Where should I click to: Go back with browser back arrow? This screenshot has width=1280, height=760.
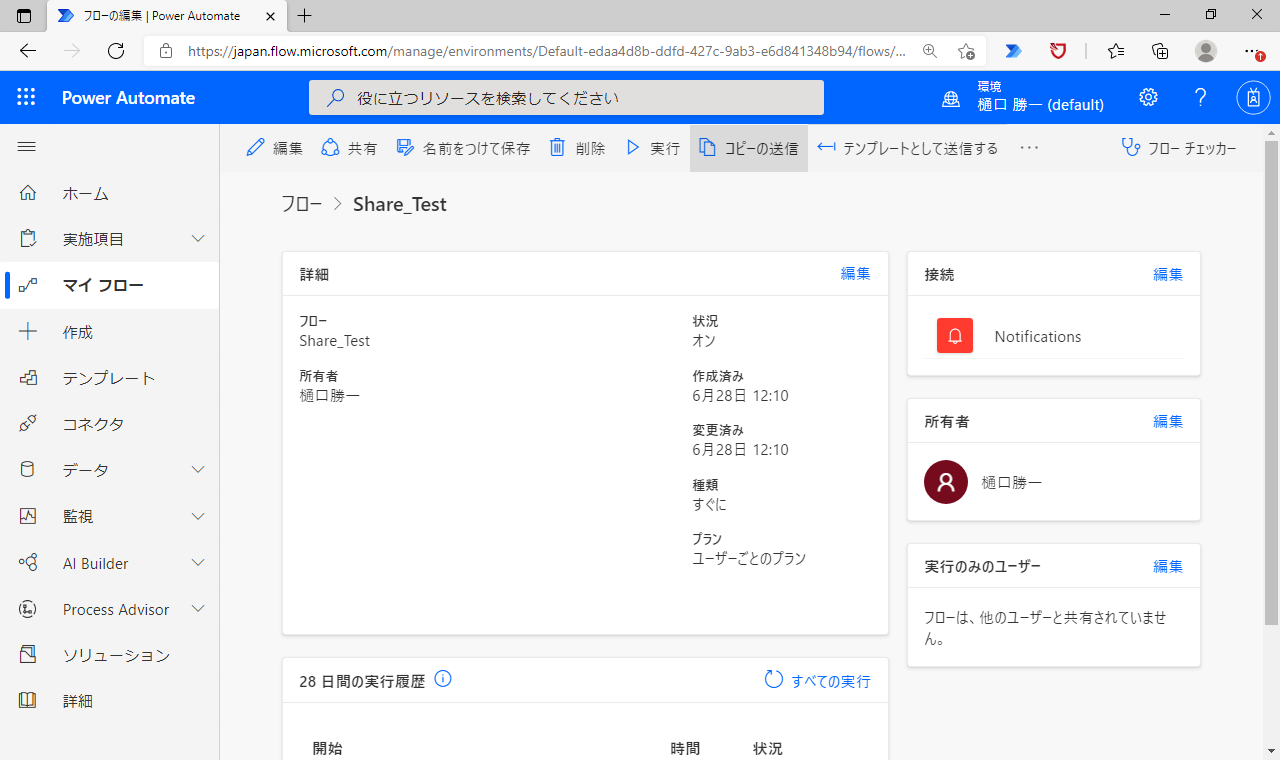click(27, 51)
